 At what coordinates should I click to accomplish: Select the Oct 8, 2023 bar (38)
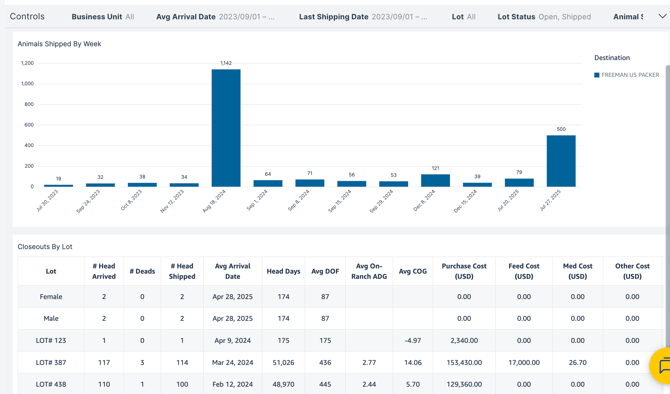142,185
